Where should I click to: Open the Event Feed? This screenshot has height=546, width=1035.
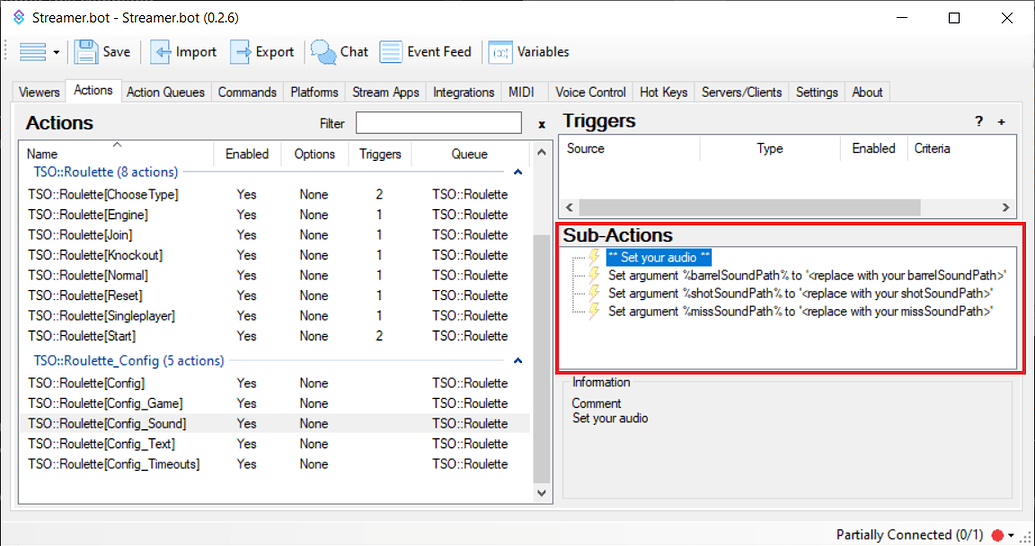426,51
